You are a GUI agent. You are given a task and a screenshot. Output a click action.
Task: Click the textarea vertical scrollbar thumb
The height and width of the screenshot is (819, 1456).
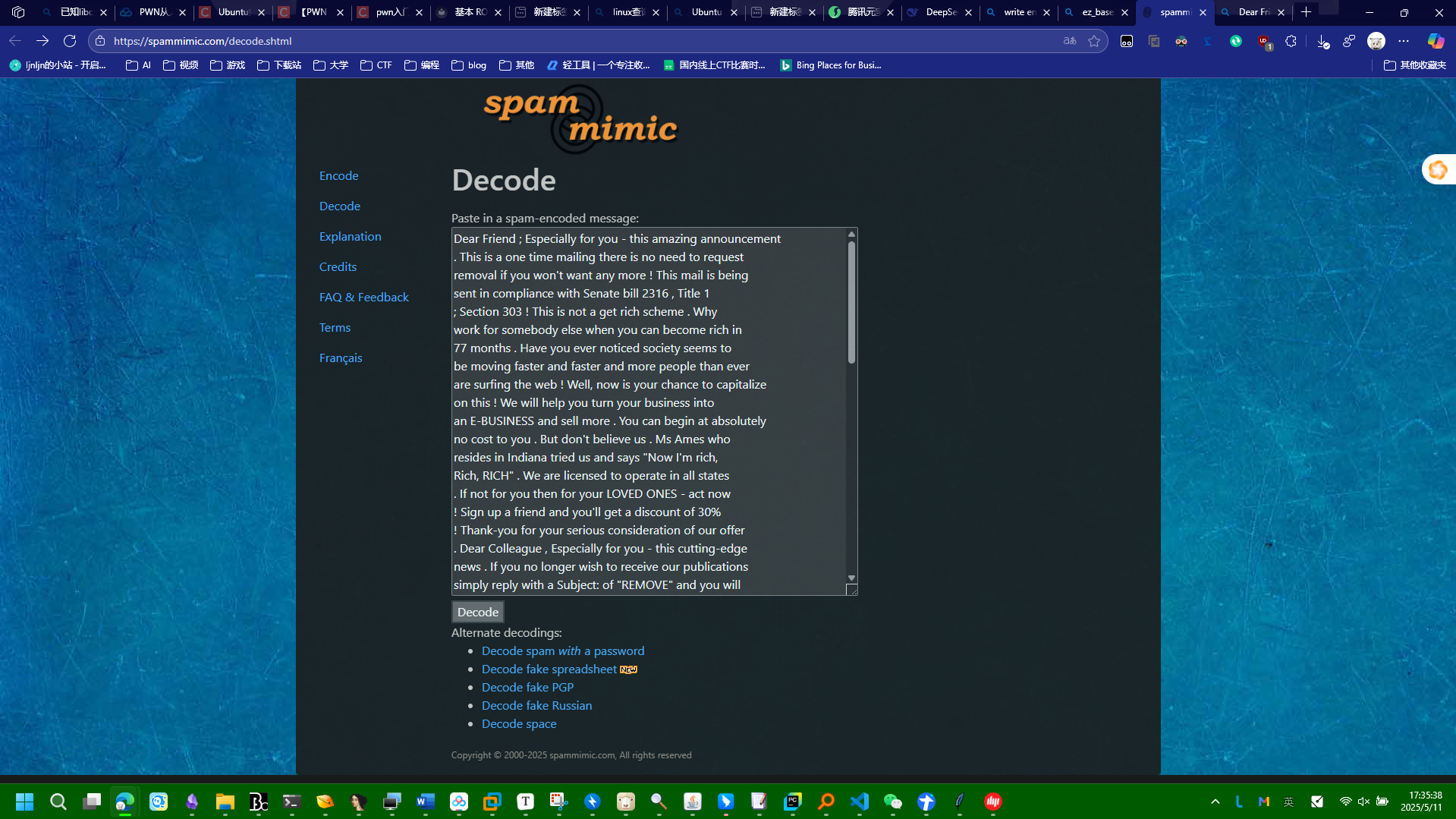click(x=851, y=302)
